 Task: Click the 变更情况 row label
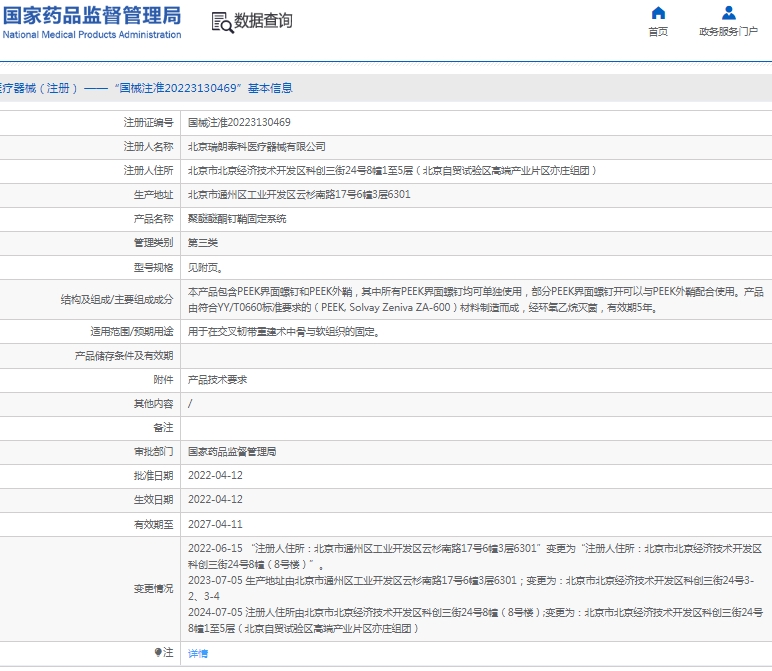point(153,589)
